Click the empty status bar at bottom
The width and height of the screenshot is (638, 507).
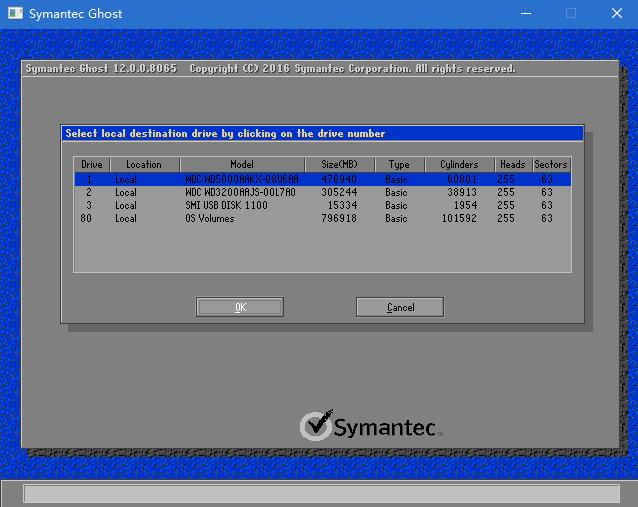coord(322,494)
